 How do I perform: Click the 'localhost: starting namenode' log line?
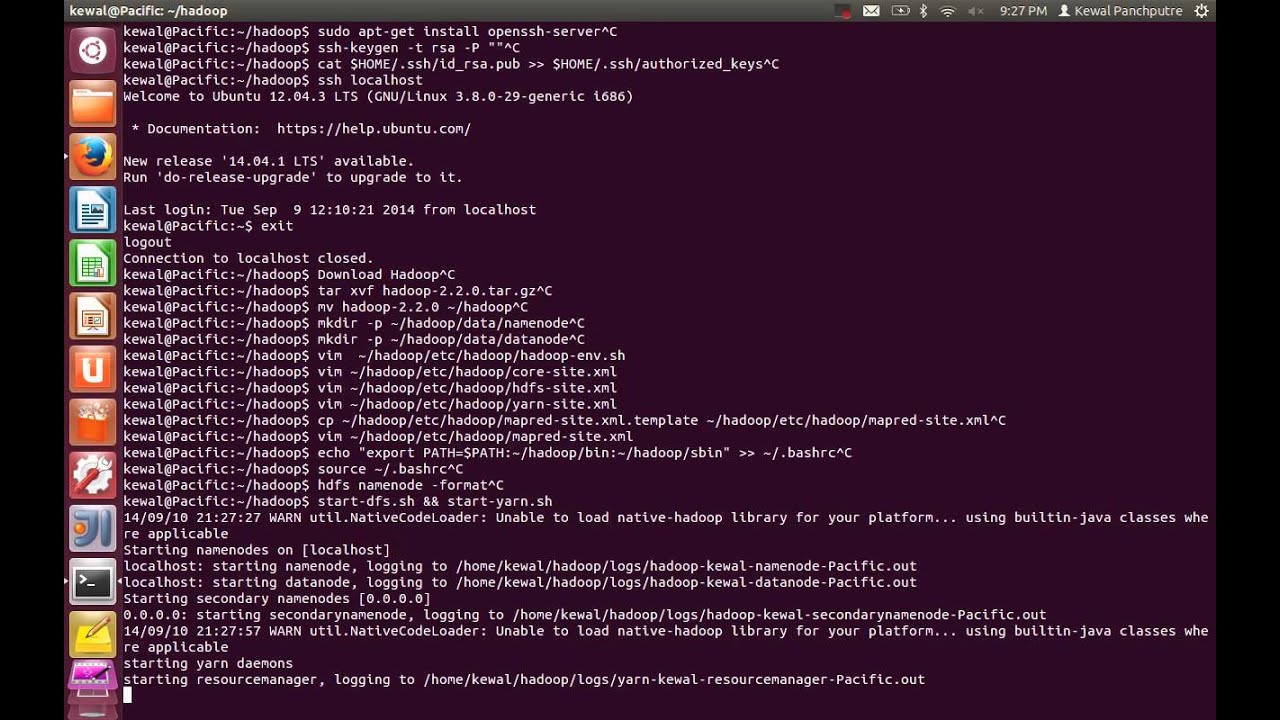pos(520,566)
